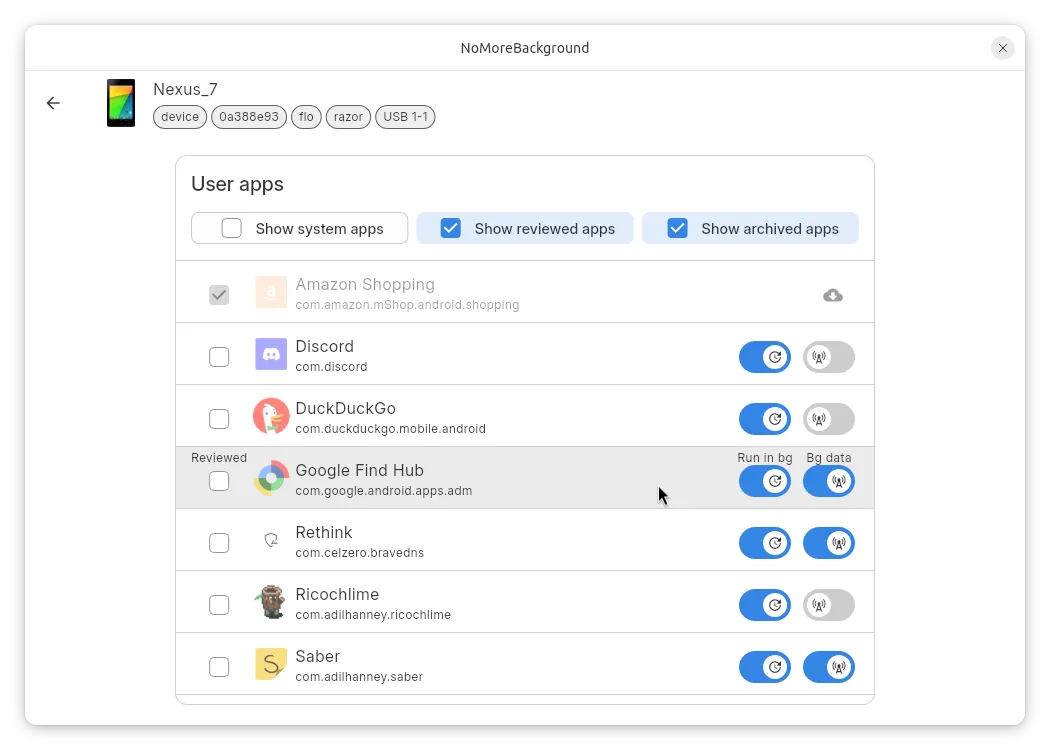Click the Ricochlime app icon
The width and height of the screenshot is (1050, 750).
point(271,603)
